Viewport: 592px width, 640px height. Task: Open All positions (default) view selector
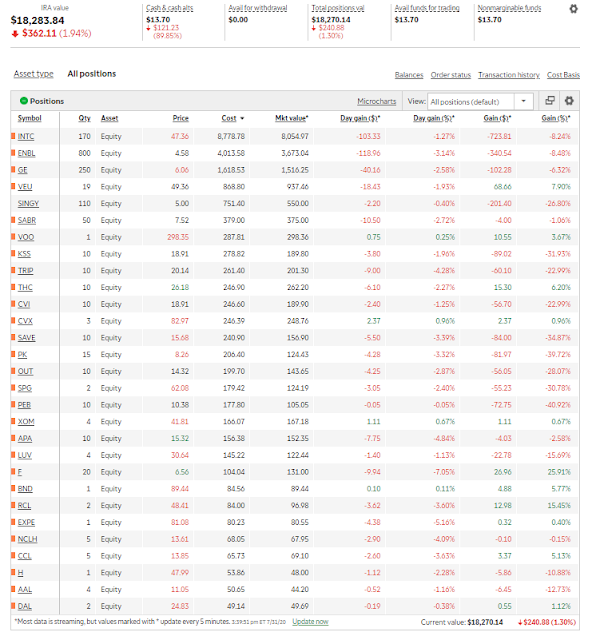tap(480, 102)
